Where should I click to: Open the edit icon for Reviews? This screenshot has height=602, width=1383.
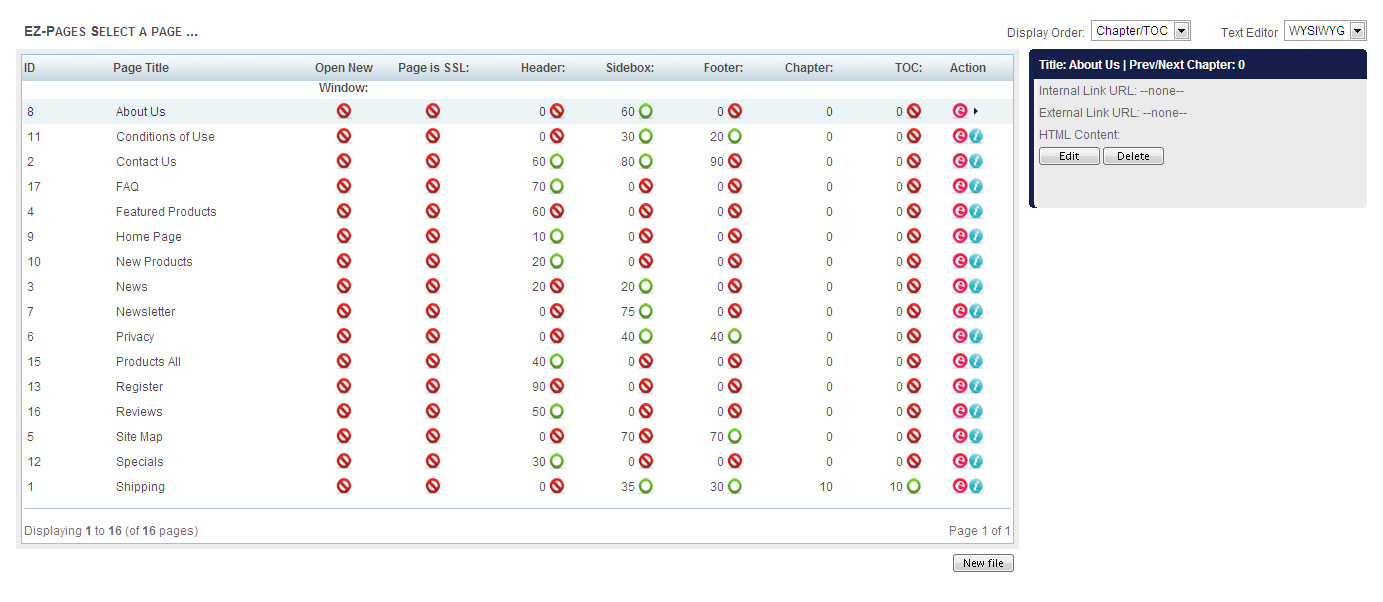point(960,411)
